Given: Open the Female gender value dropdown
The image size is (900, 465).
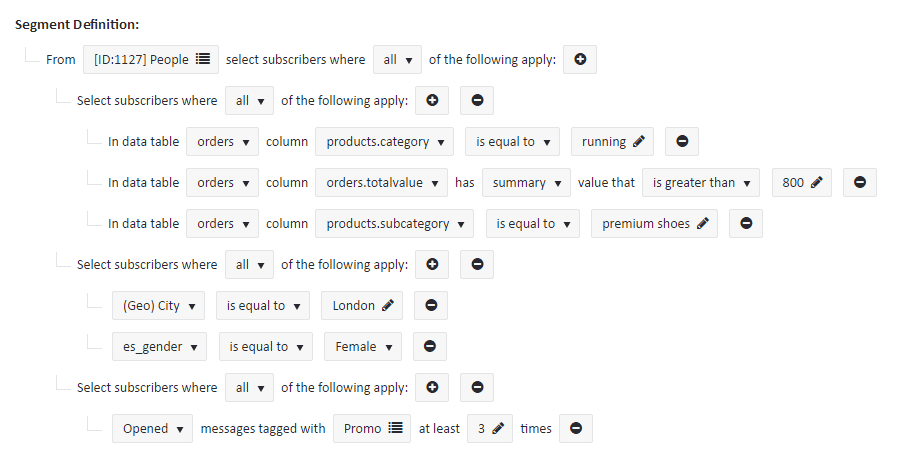Looking at the screenshot, I should [x=362, y=347].
